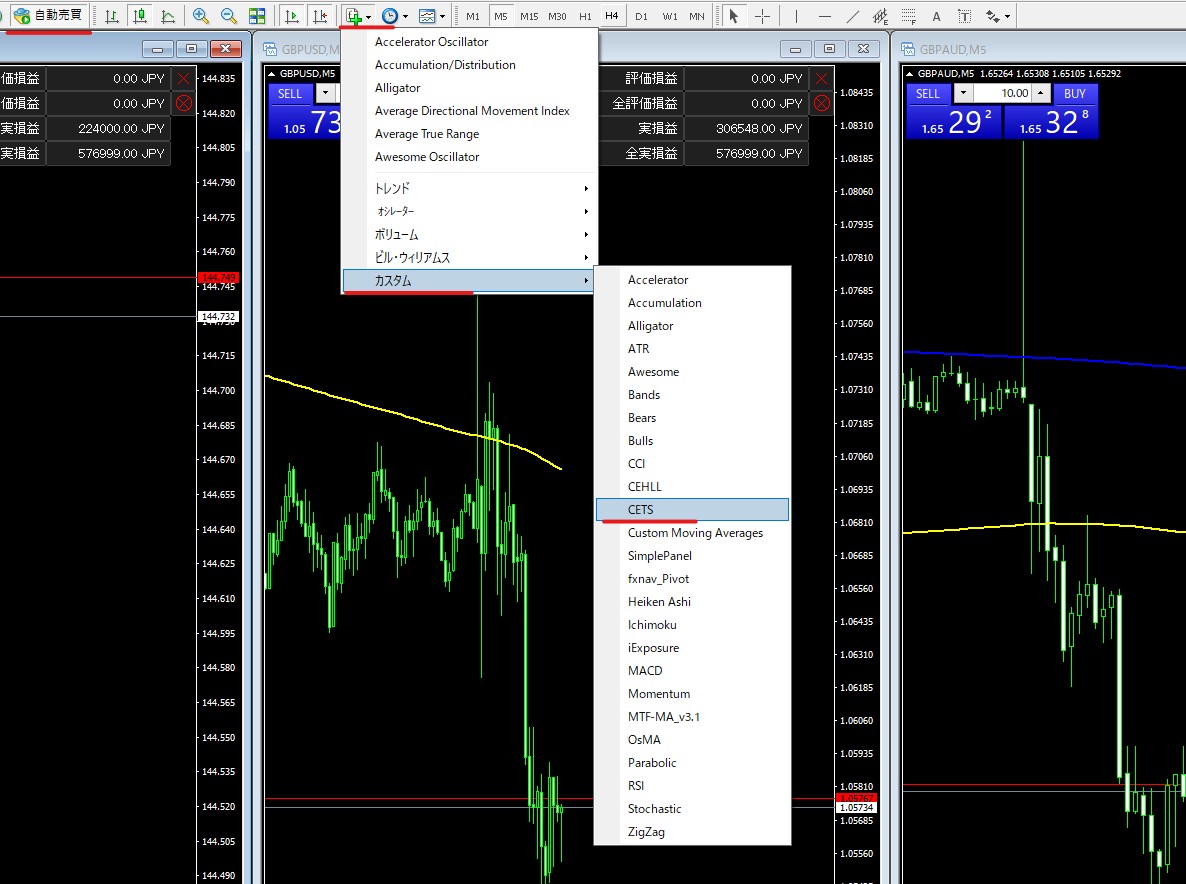The image size is (1186, 884).
Task: Choose Average True Range indicator
Action: (427, 134)
